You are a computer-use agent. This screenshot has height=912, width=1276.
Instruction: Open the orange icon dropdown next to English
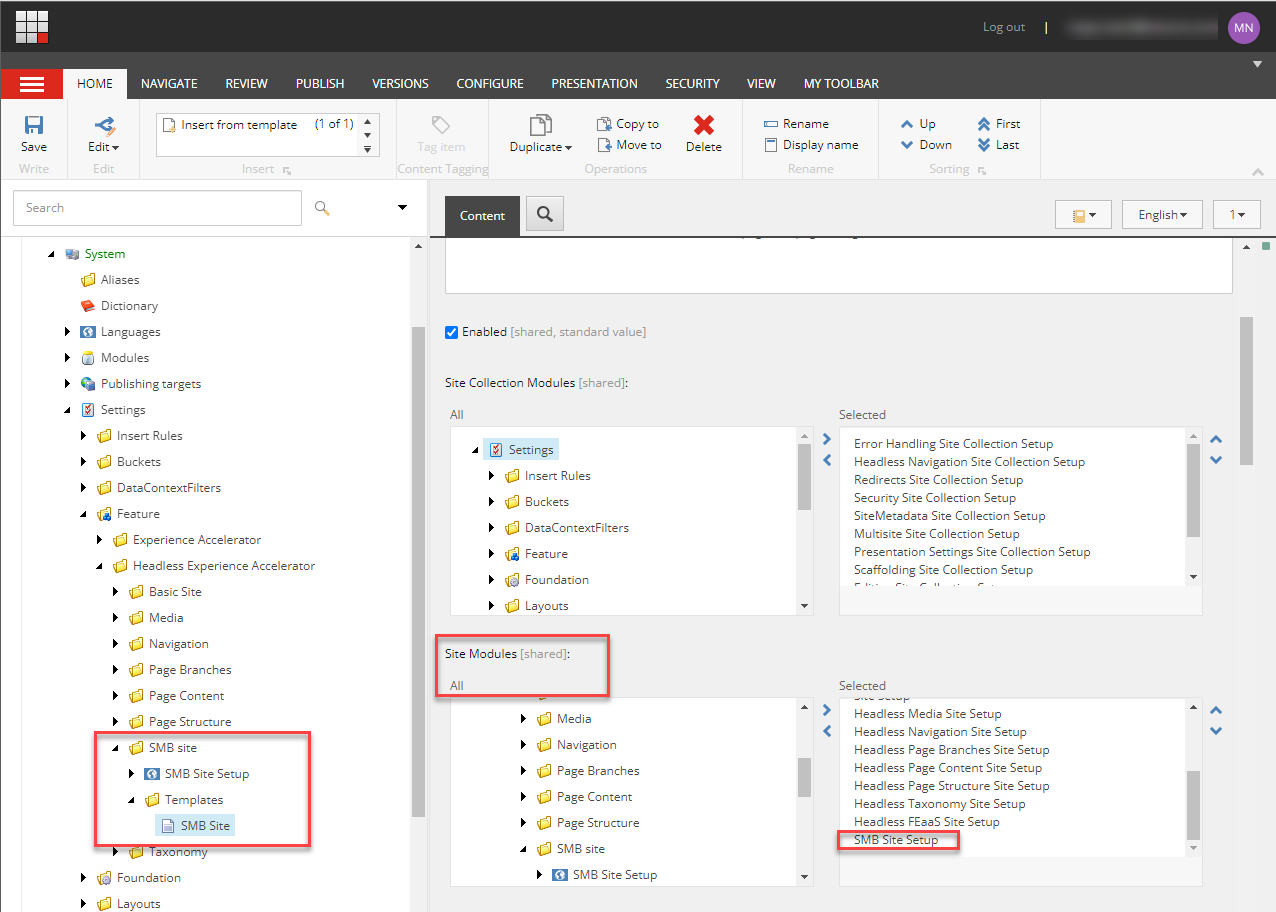[1083, 215]
